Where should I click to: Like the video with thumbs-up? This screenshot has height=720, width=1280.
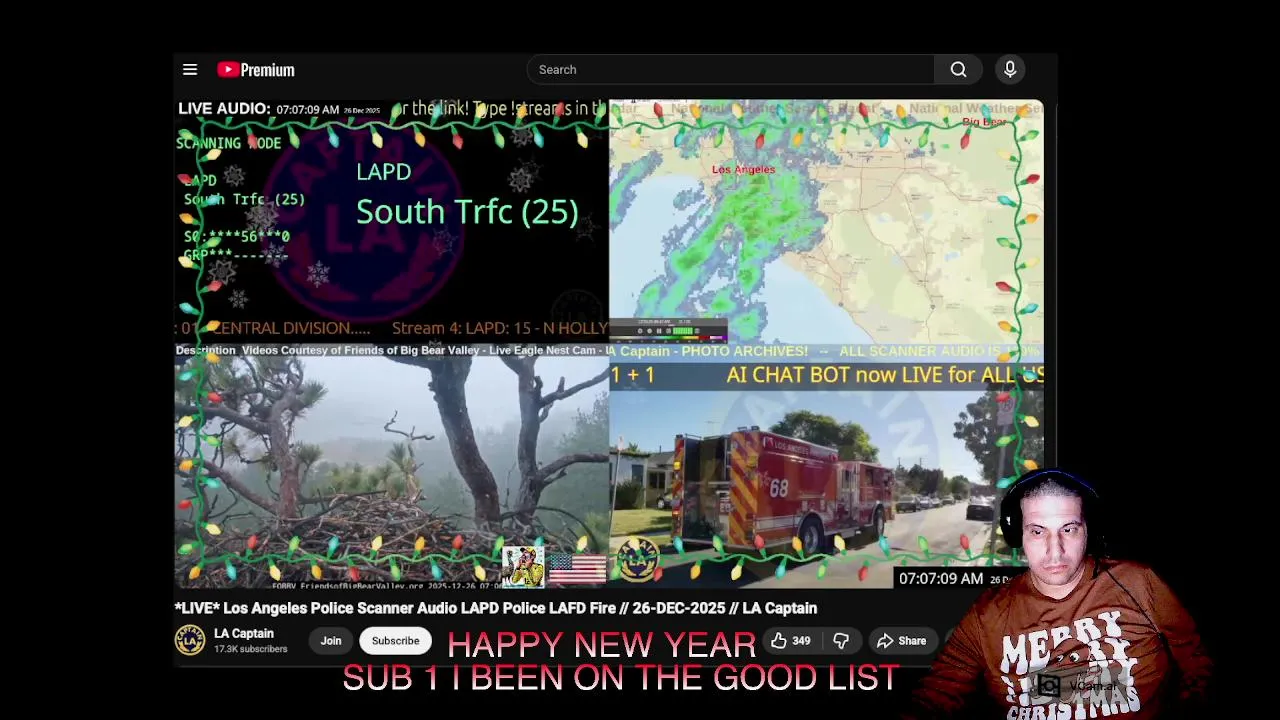pyautogui.click(x=790, y=641)
